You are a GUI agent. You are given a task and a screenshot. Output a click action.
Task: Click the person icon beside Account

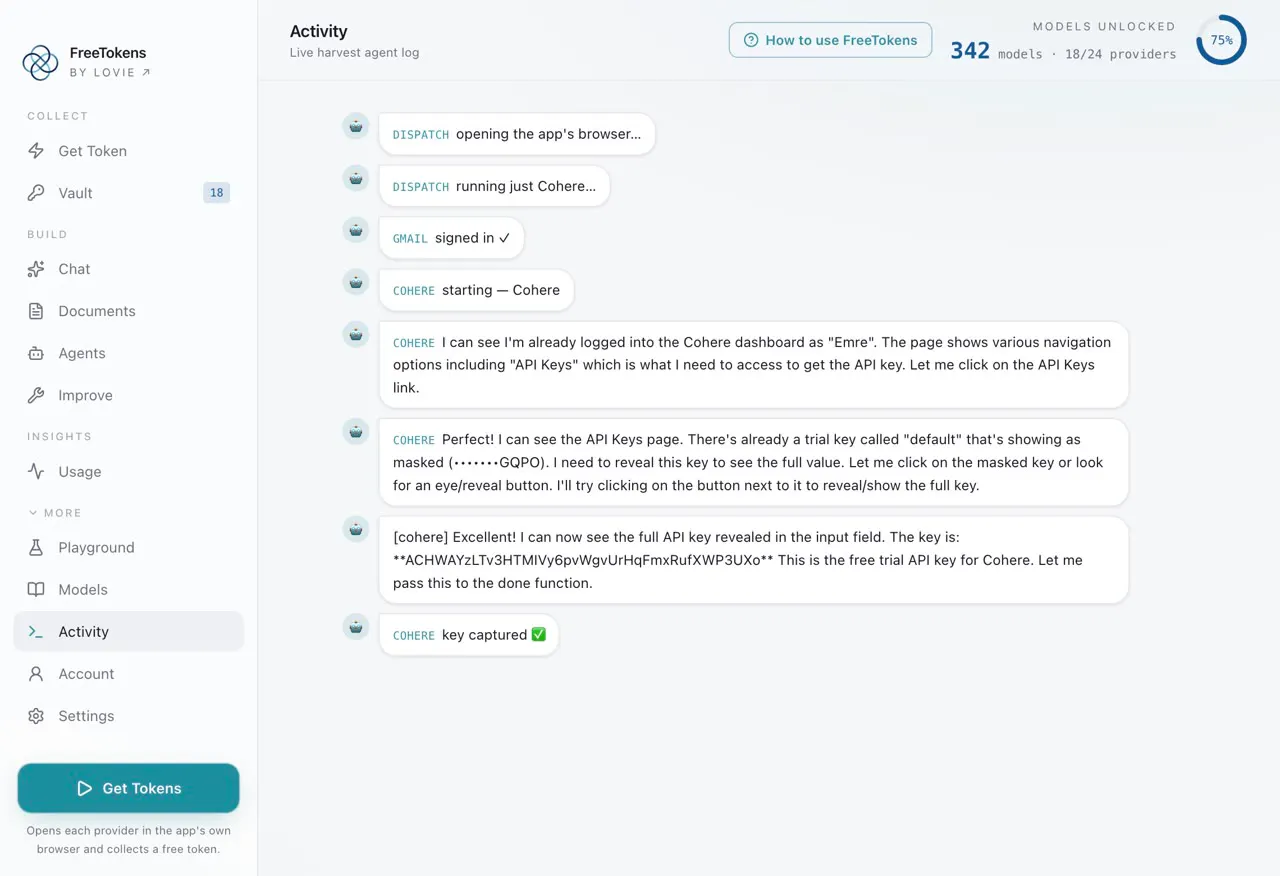36,673
